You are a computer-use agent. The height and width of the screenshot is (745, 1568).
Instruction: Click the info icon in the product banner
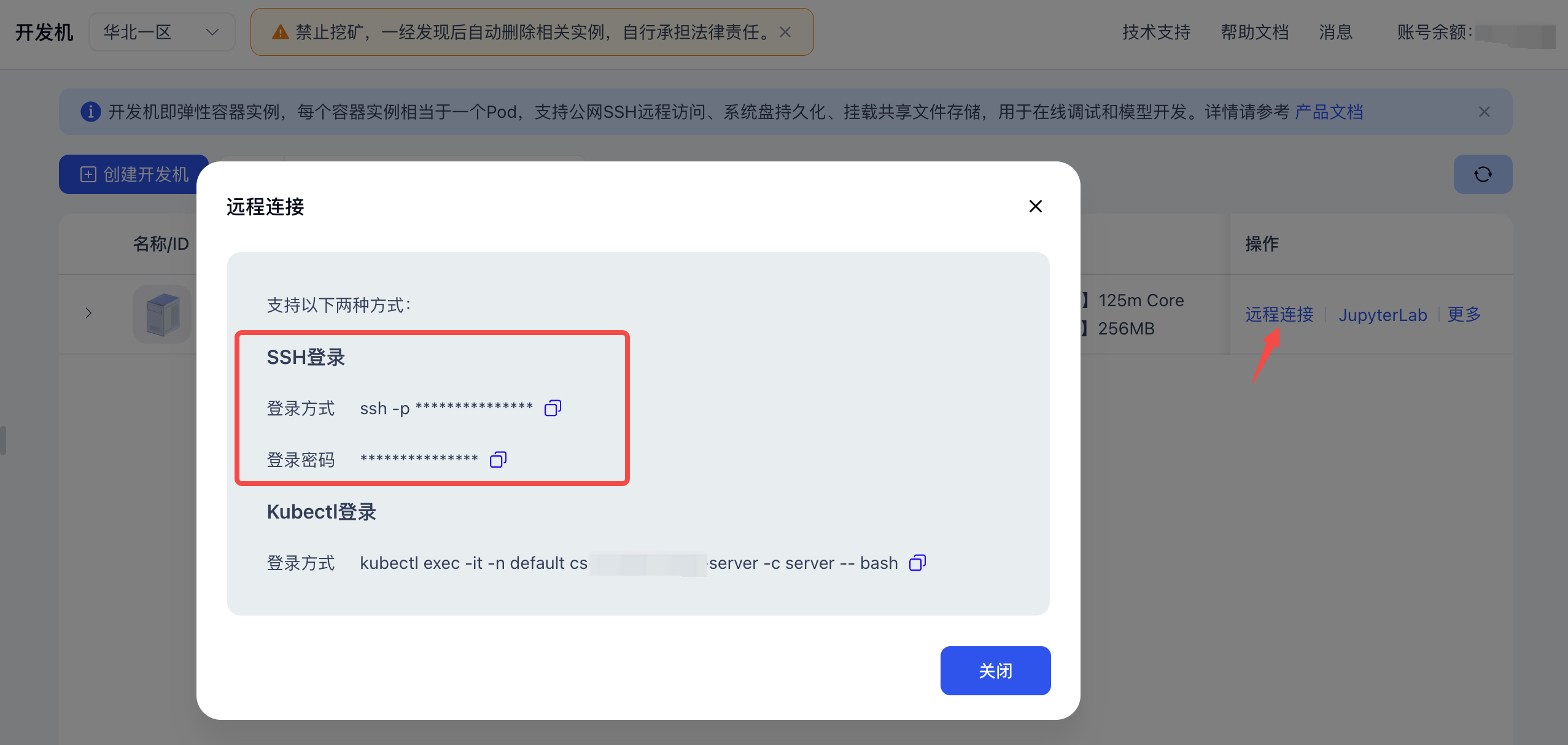tap(91, 112)
